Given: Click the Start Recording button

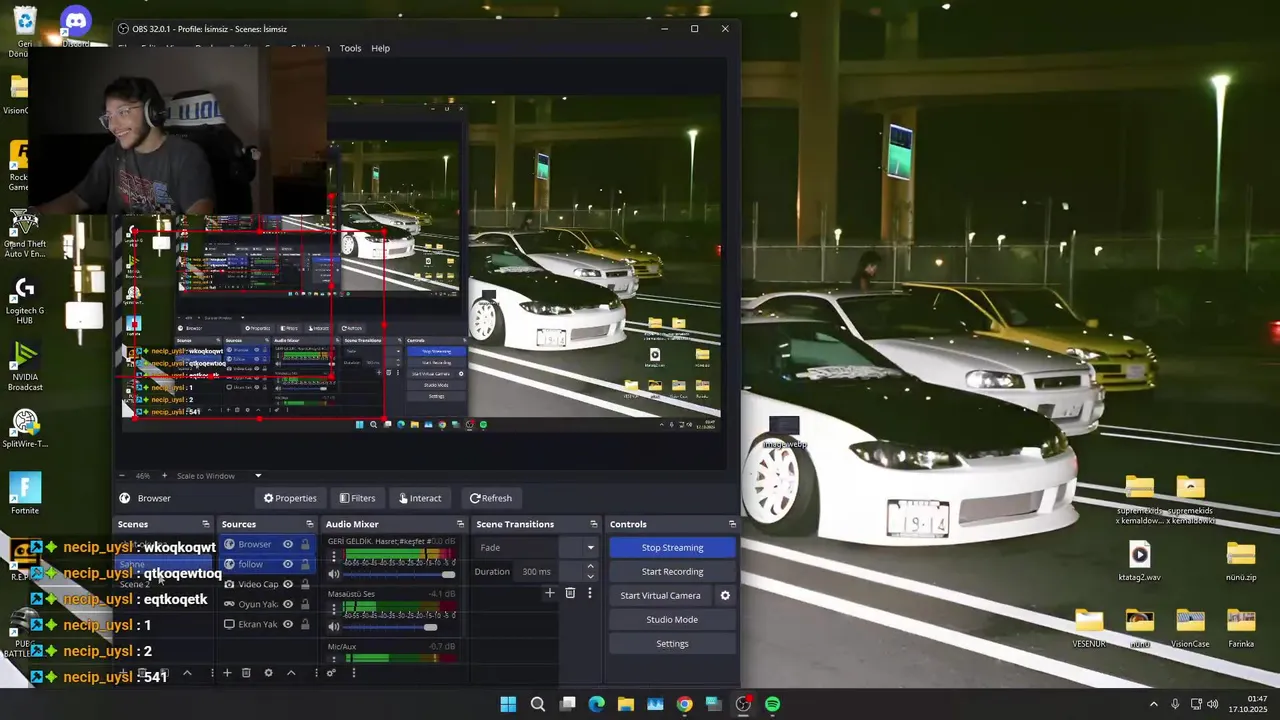Looking at the screenshot, I should 672,571.
